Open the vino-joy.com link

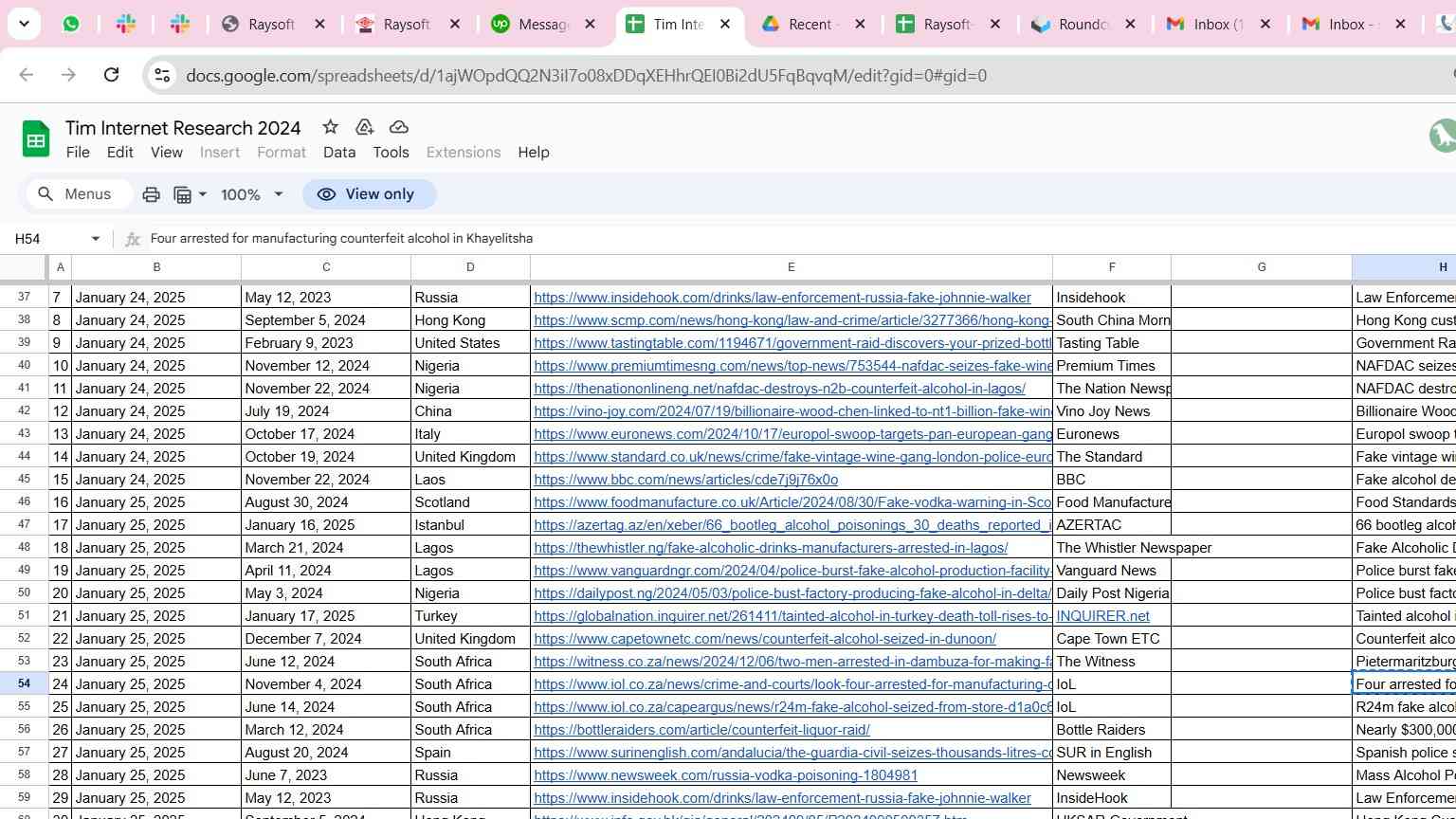(x=792, y=411)
